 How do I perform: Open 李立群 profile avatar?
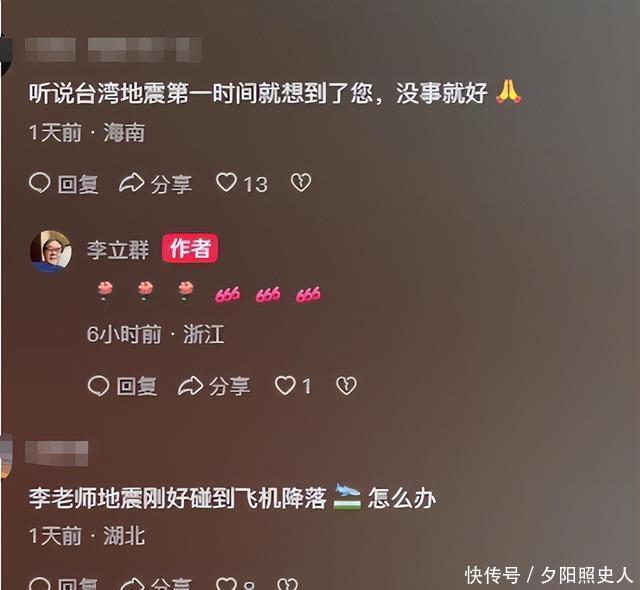click(51, 251)
